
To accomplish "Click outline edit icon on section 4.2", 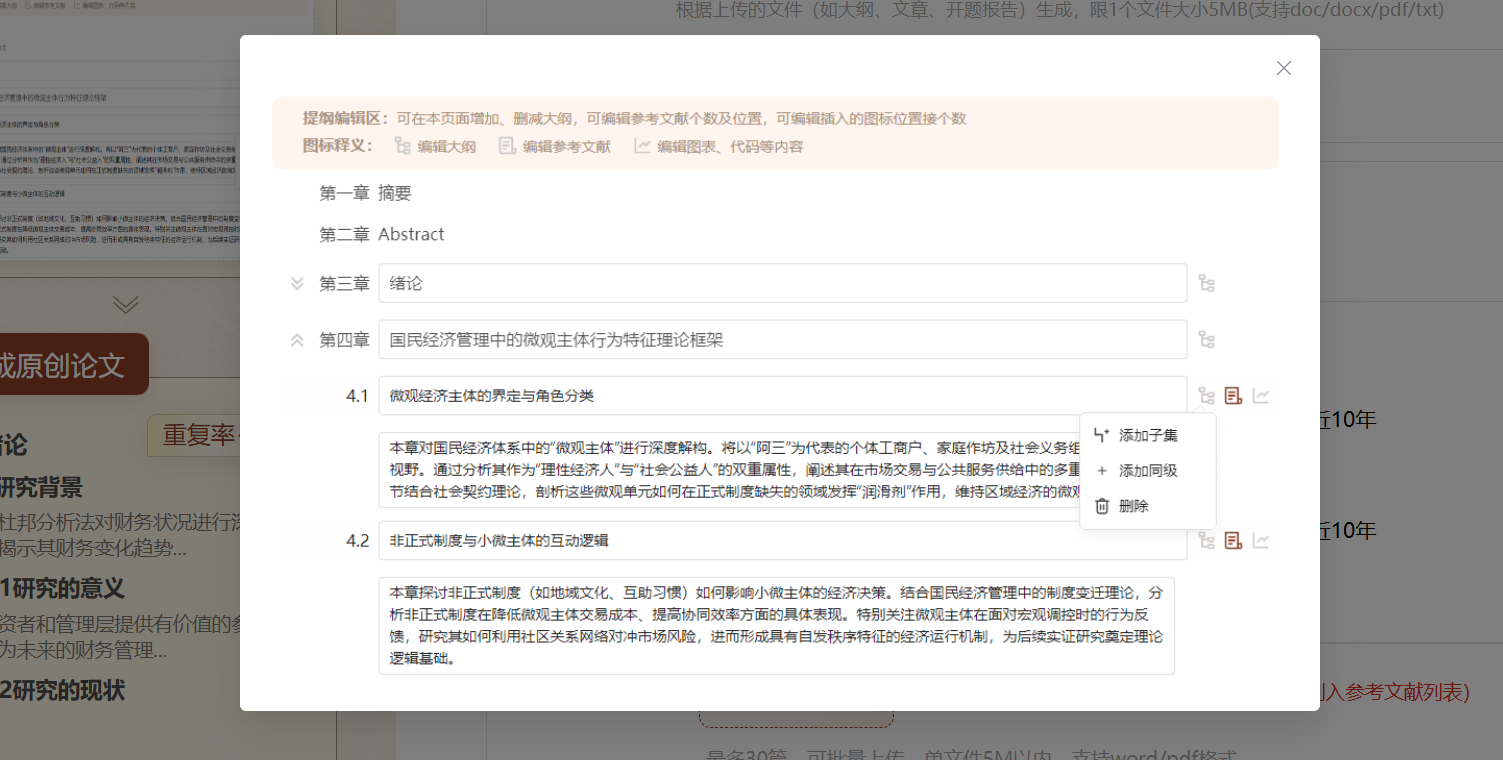I will pos(1207,541).
